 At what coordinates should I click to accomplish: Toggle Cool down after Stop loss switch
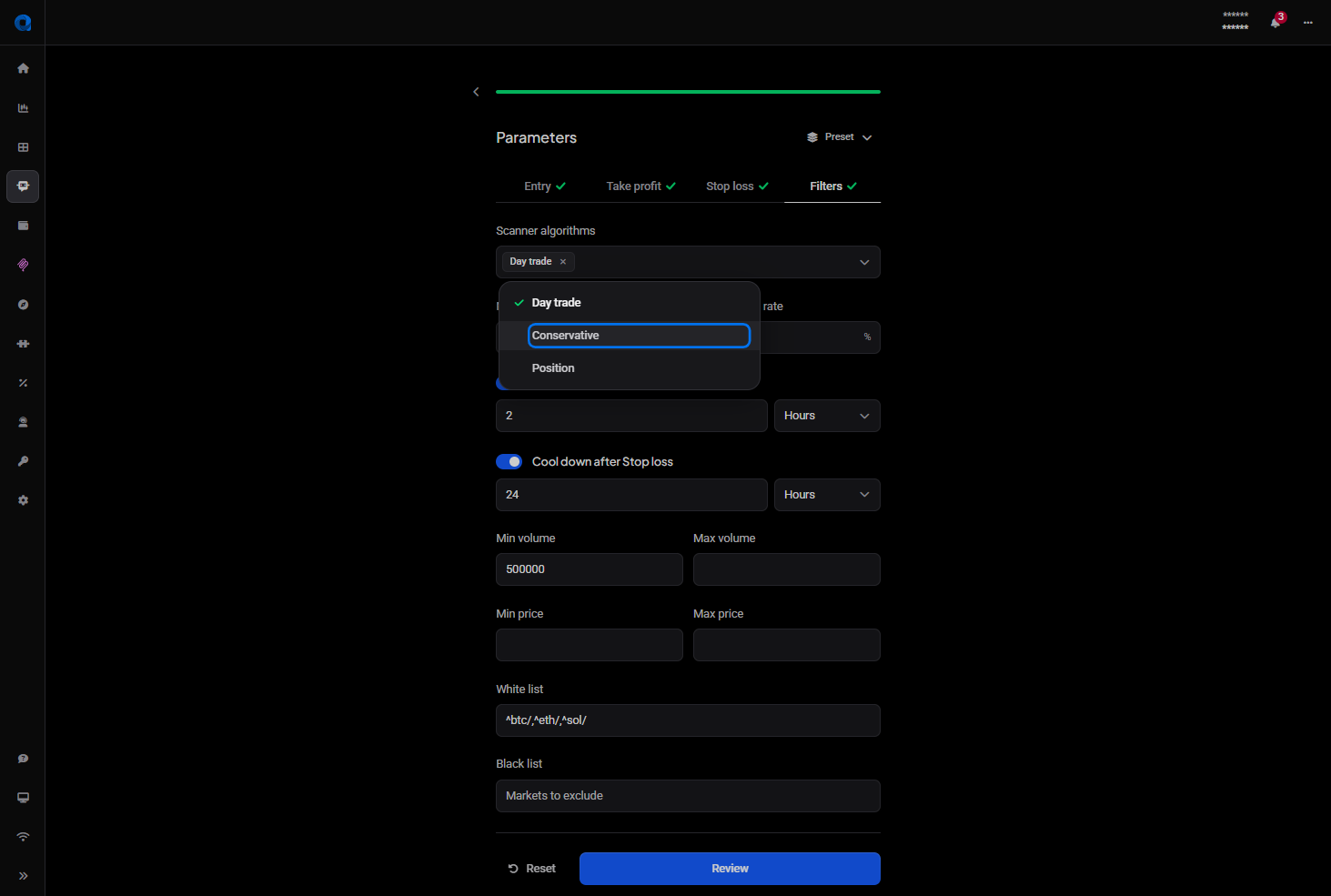pos(509,462)
